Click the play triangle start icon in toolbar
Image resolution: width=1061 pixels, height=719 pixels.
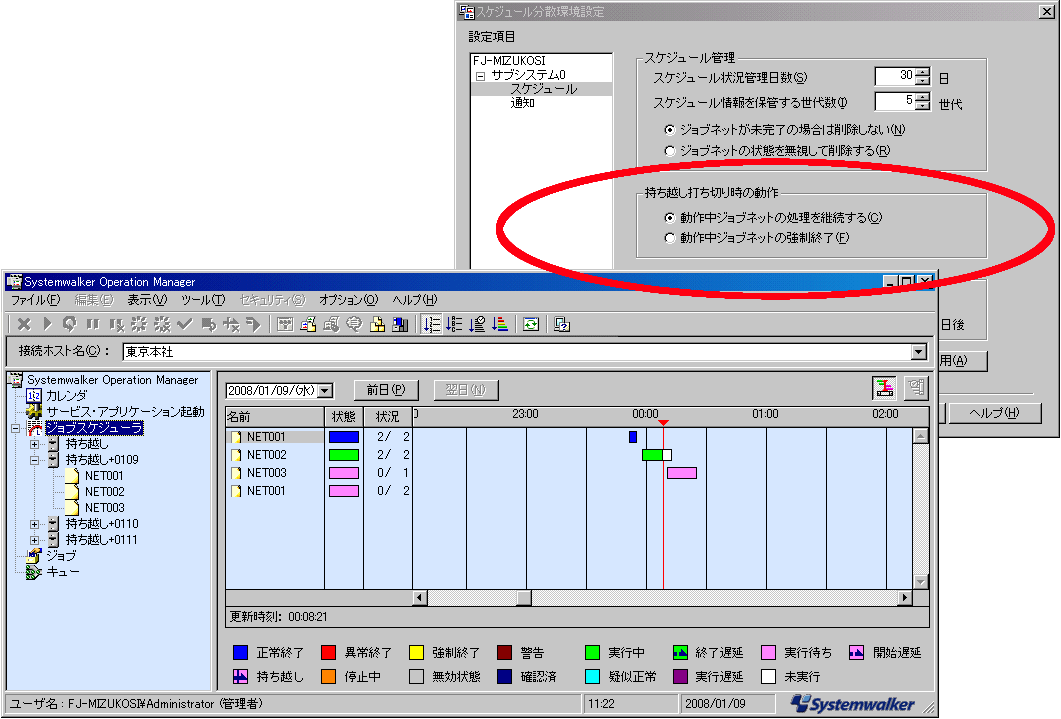(x=47, y=325)
